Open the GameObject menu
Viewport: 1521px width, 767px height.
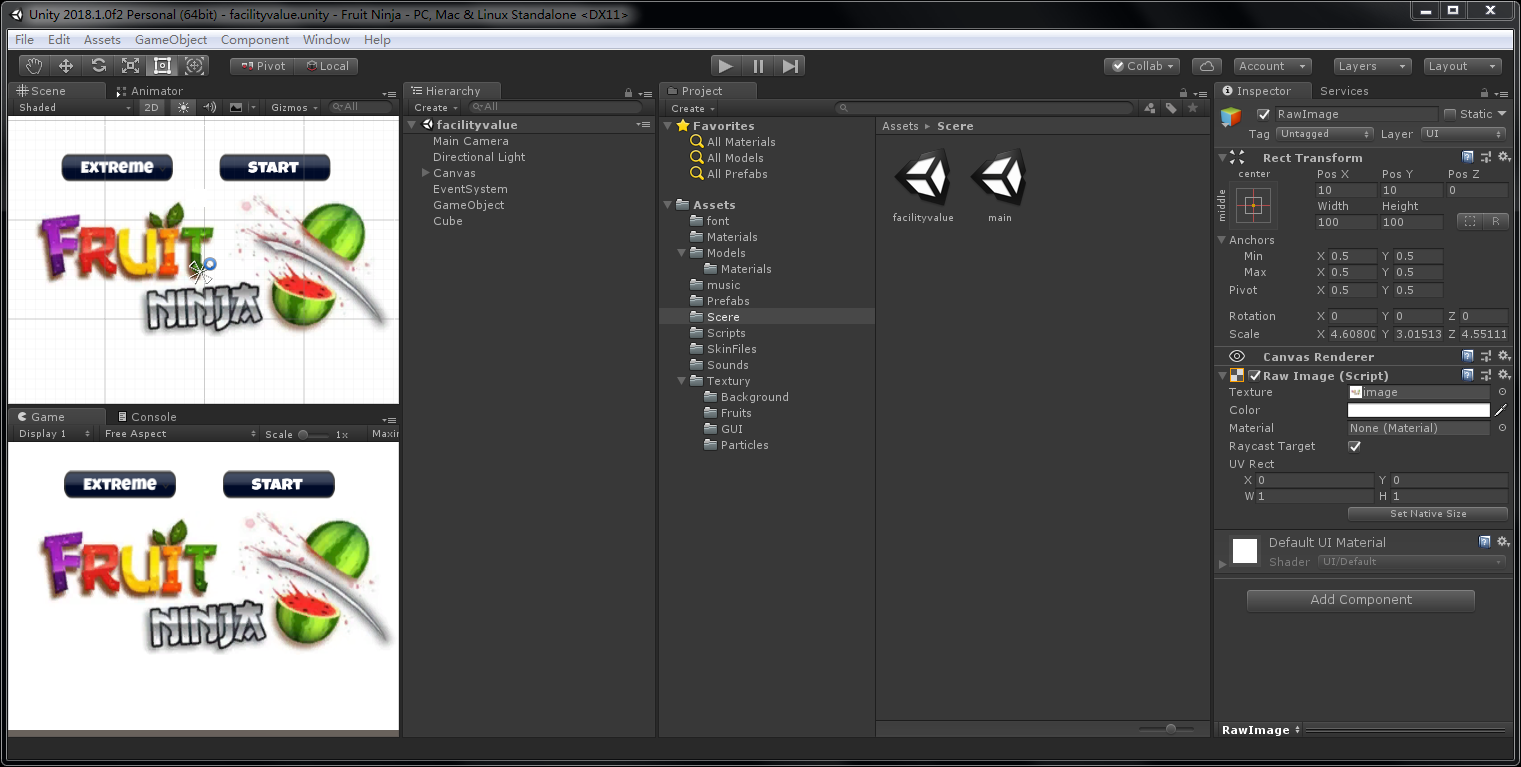[171, 40]
